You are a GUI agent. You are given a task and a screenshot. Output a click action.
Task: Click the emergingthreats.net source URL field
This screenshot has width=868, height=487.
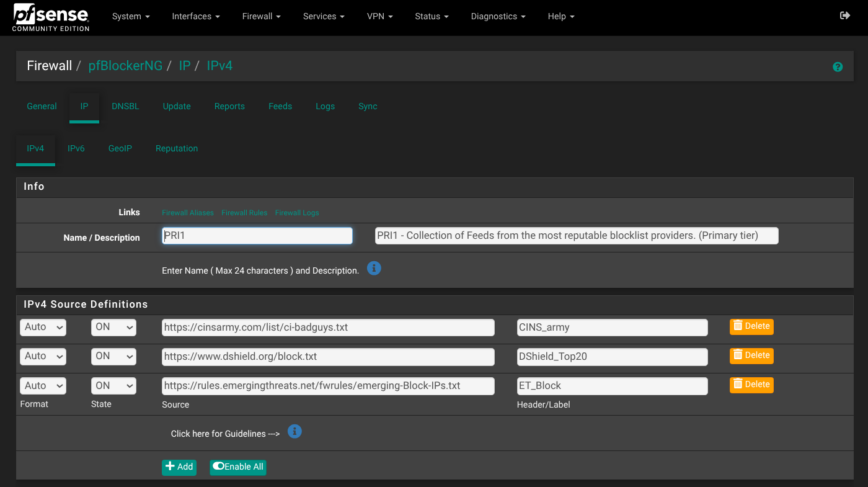pyautogui.click(x=328, y=386)
